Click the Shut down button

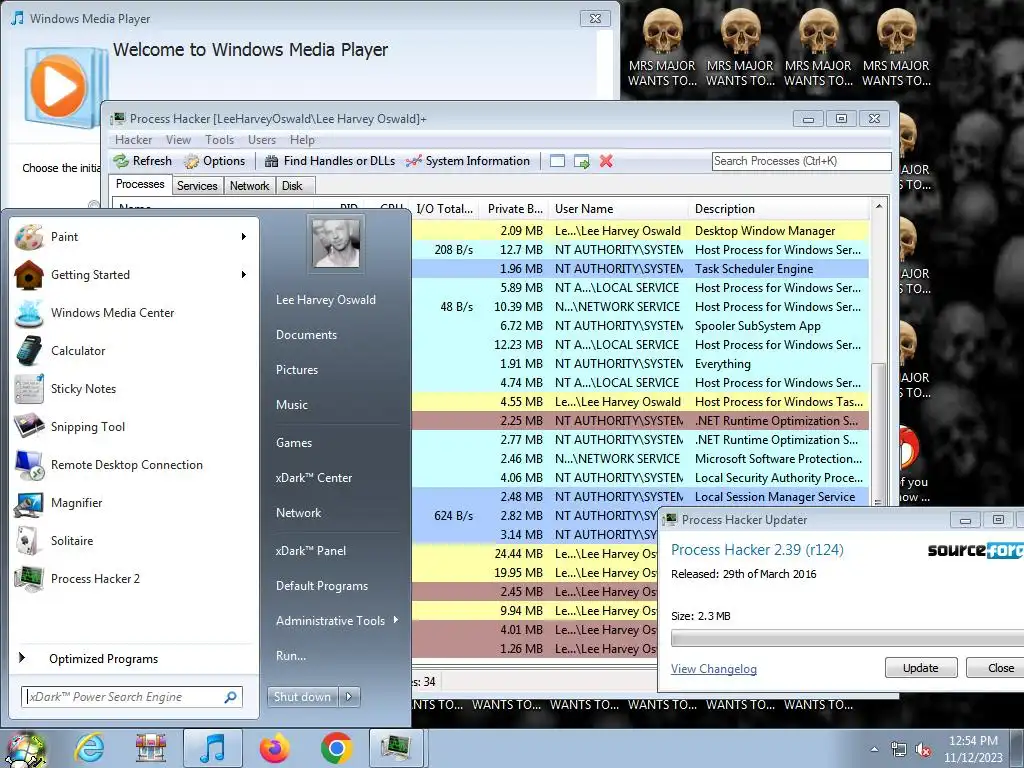tap(302, 697)
